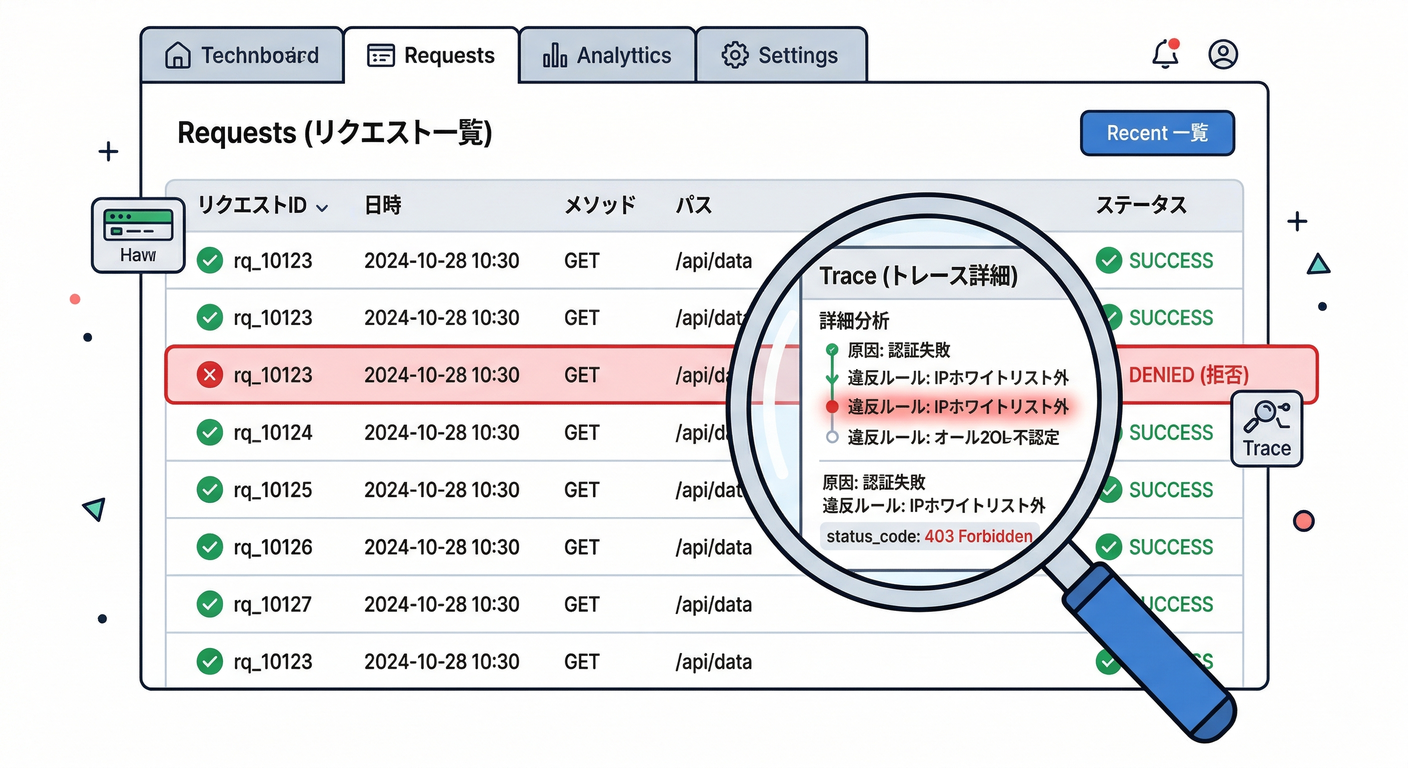Click the top green 原因: 認証失敗 trace node
This screenshot has height=768, width=1408.
(830, 350)
